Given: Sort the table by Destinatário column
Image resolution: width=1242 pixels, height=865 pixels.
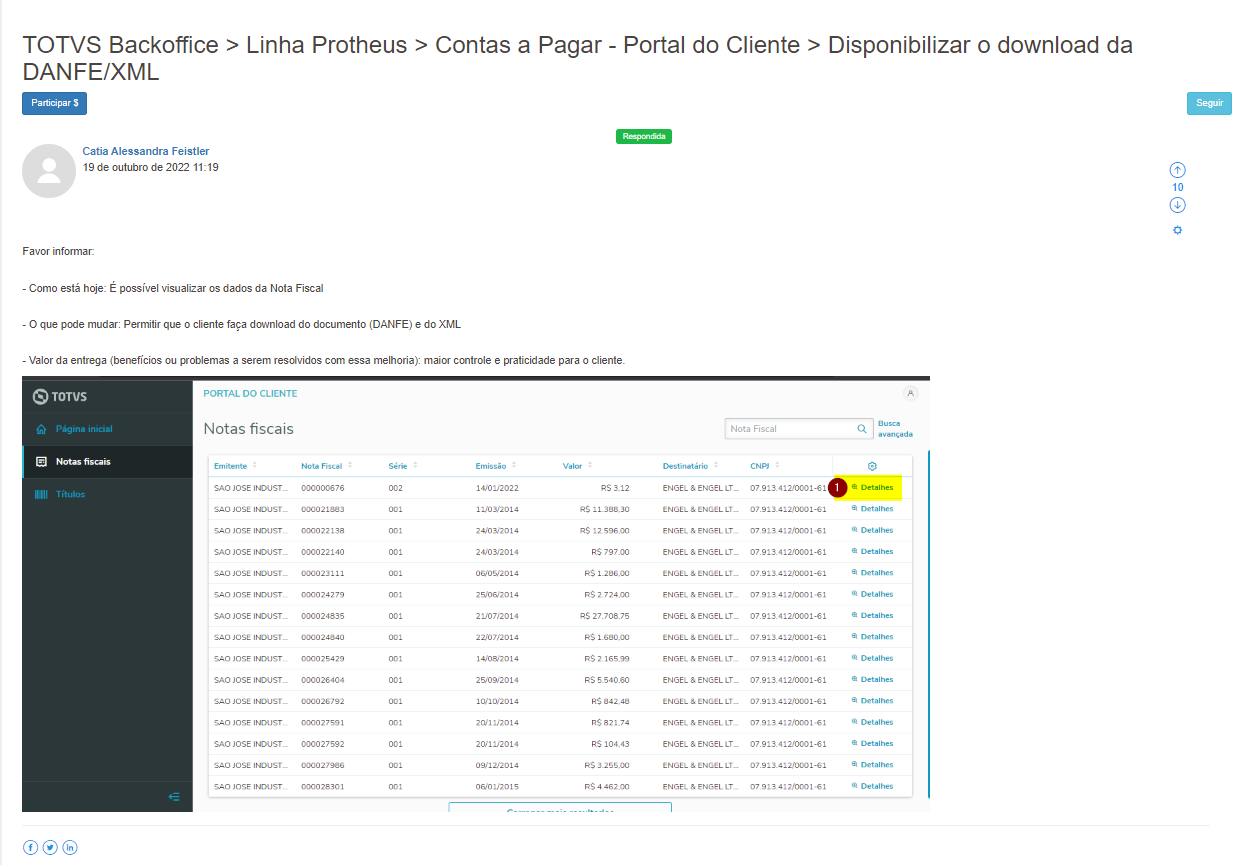Looking at the screenshot, I should tap(690, 466).
